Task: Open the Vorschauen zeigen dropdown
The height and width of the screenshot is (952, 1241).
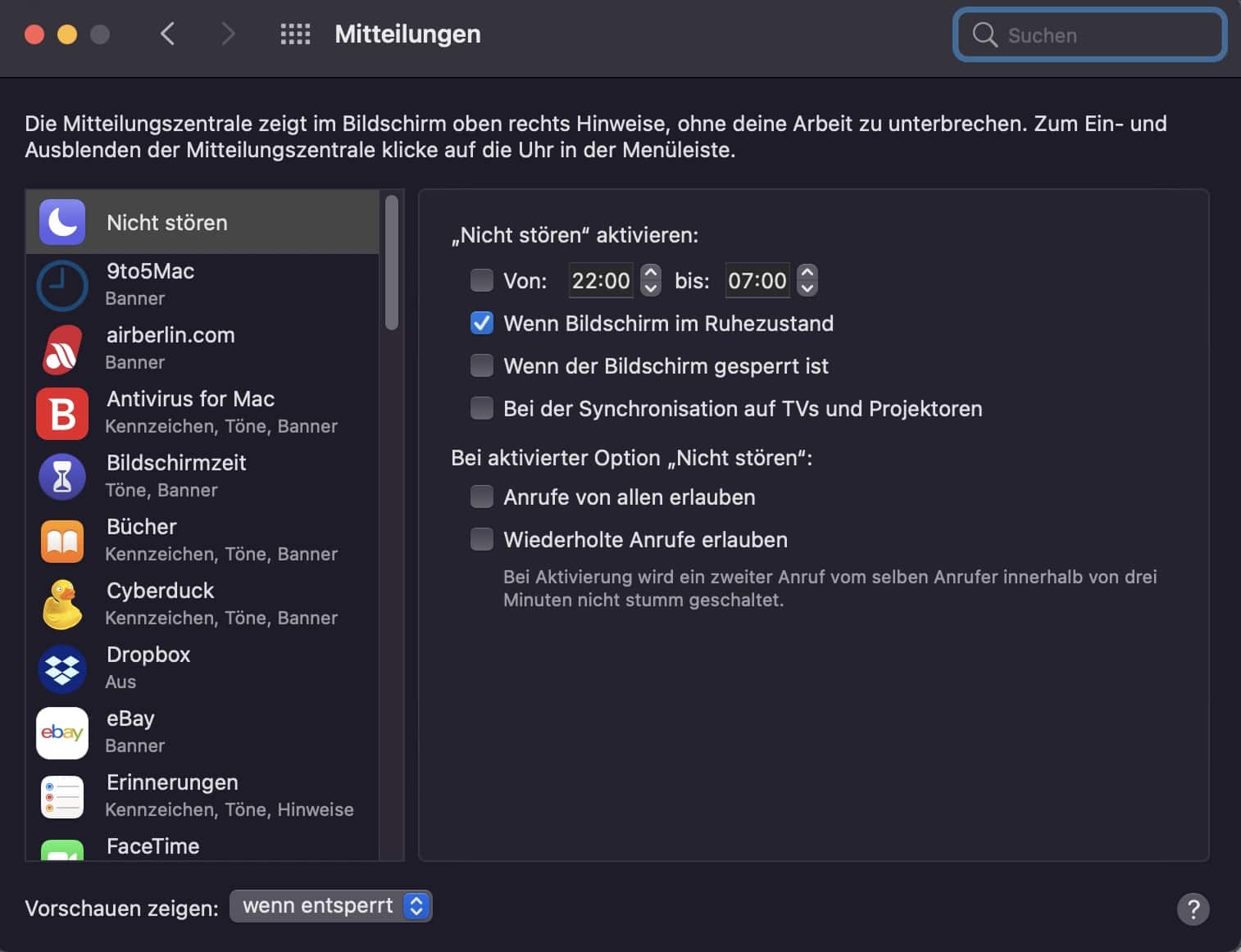Action: pos(330,906)
